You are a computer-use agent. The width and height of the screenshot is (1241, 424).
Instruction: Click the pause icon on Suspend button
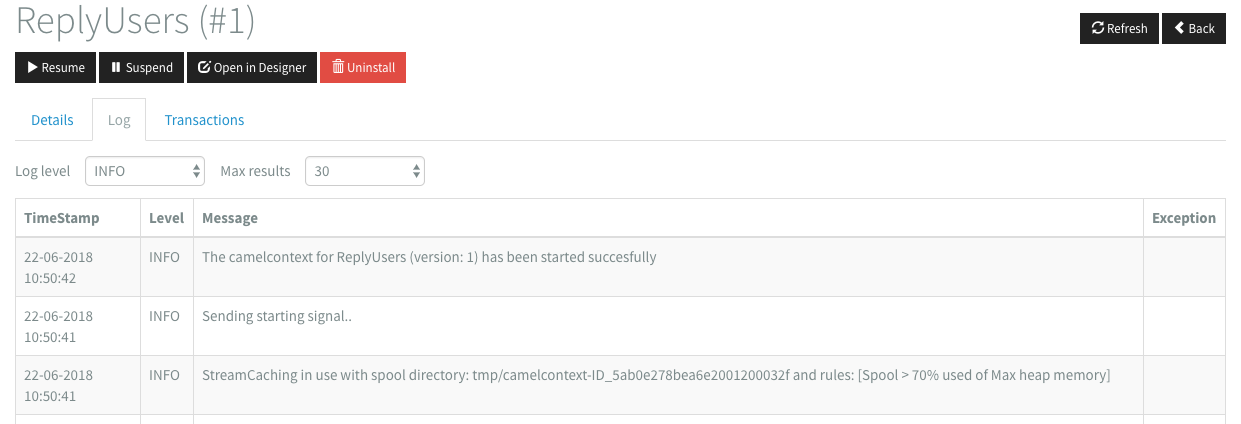[116, 68]
